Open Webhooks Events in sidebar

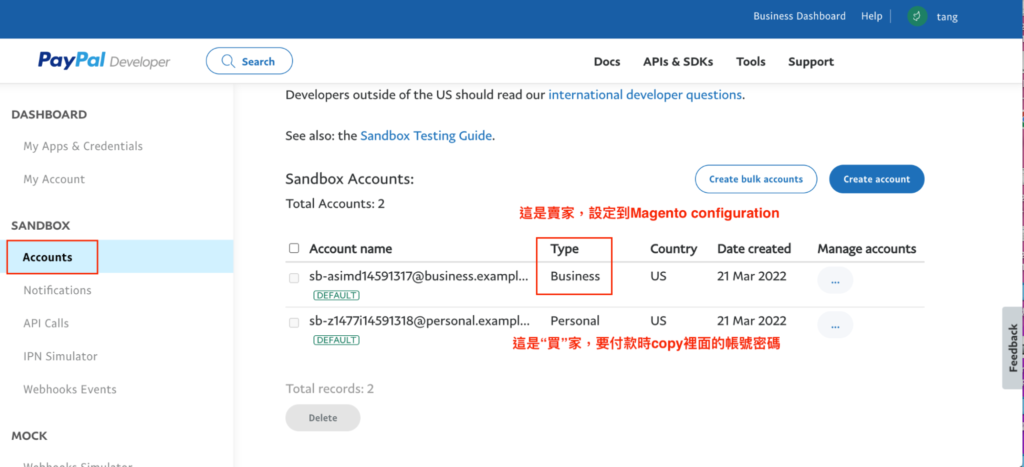[x=70, y=389]
